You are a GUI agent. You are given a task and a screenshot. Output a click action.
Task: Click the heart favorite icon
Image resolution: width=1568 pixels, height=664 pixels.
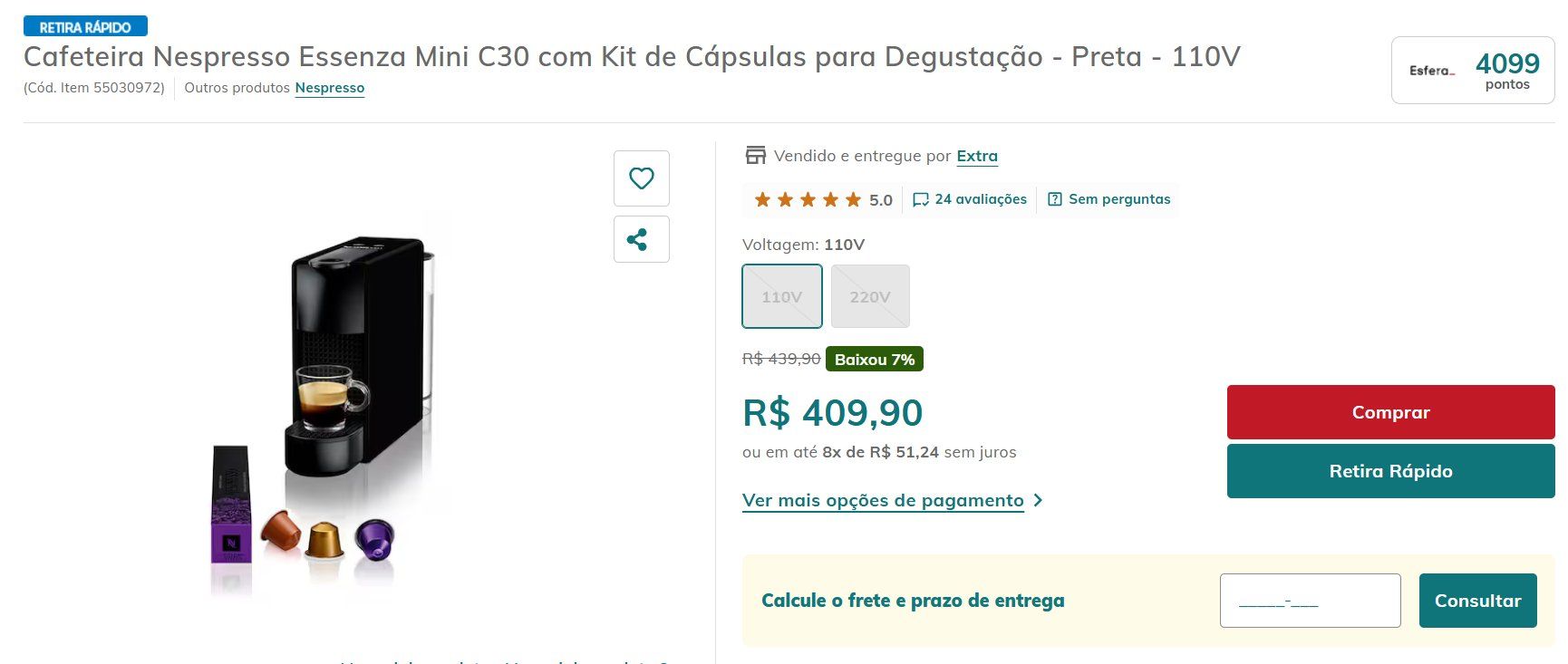click(x=642, y=178)
